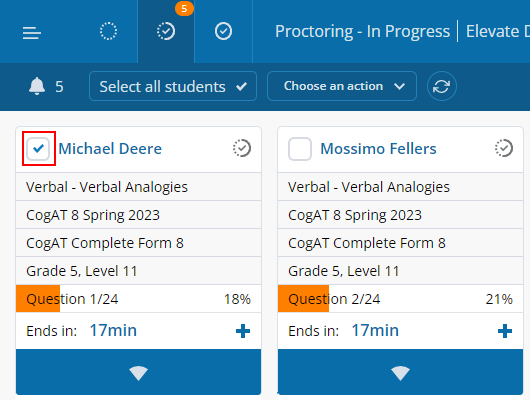This screenshot has width=530, height=400.
Task: Expand Mossimo Fellers' card details arrow
Action: [x=401, y=372]
